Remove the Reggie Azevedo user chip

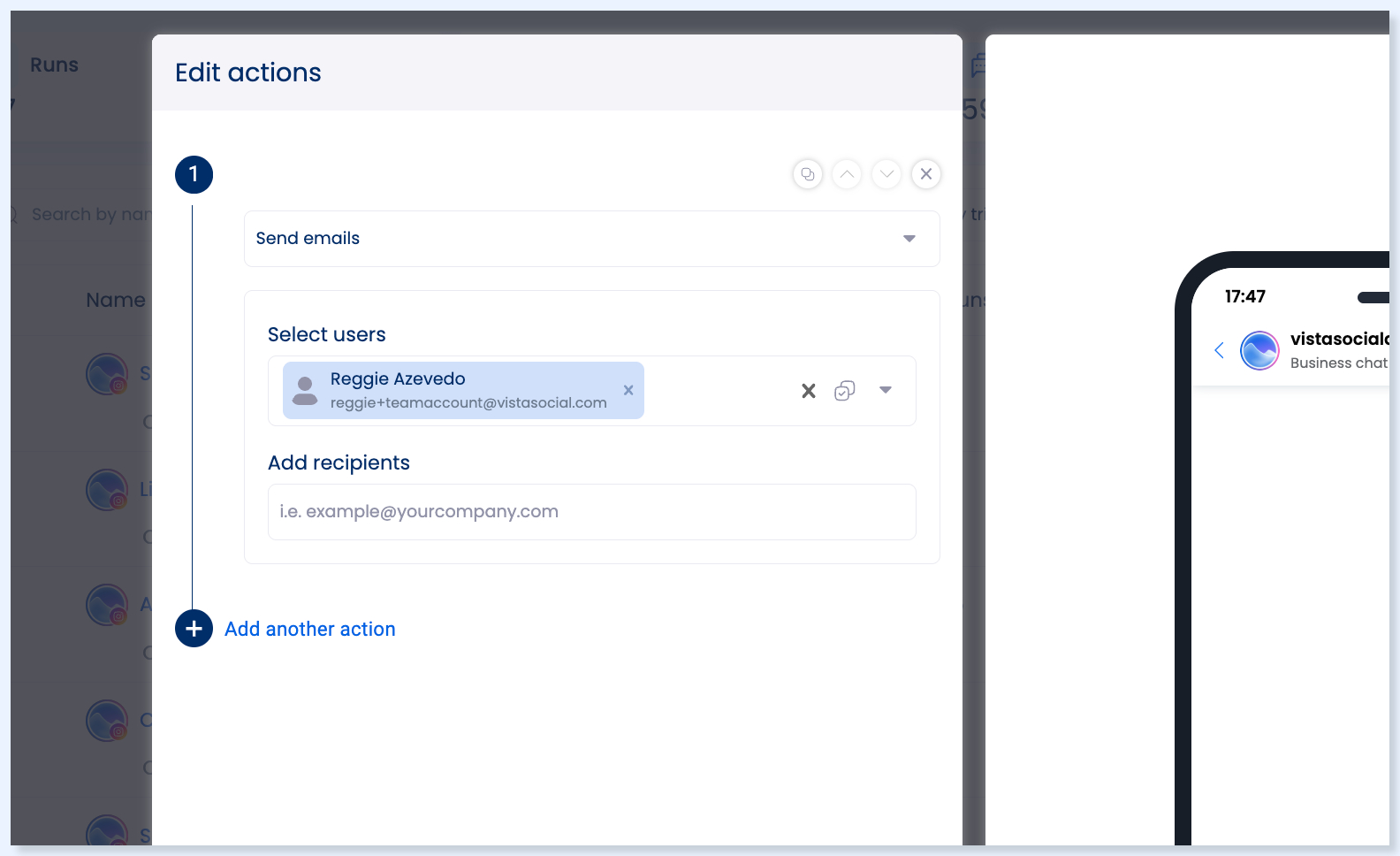coord(628,390)
